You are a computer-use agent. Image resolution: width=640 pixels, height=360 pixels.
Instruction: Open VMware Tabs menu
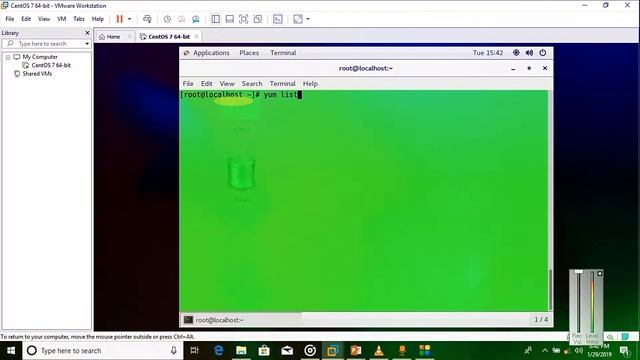[x=79, y=19]
